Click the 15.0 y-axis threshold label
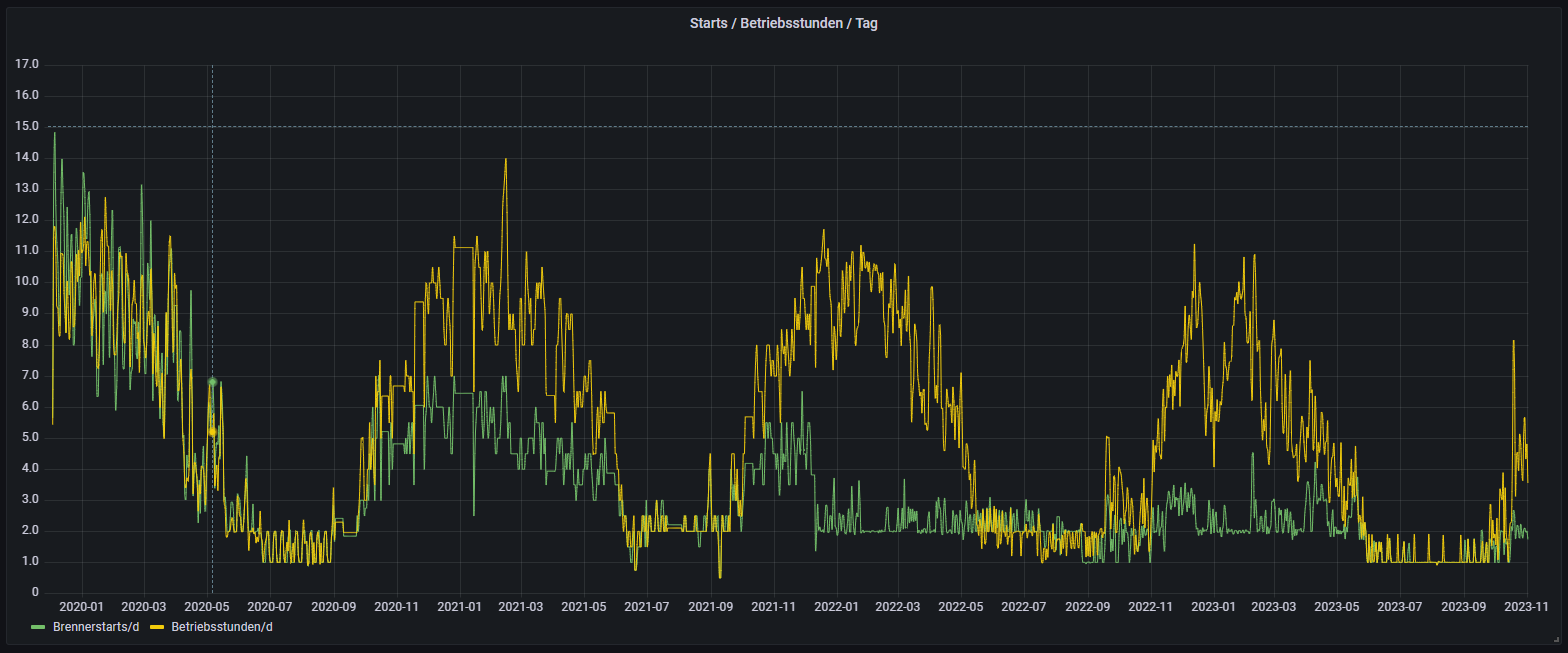The image size is (1568, 653). tap(26, 127)
